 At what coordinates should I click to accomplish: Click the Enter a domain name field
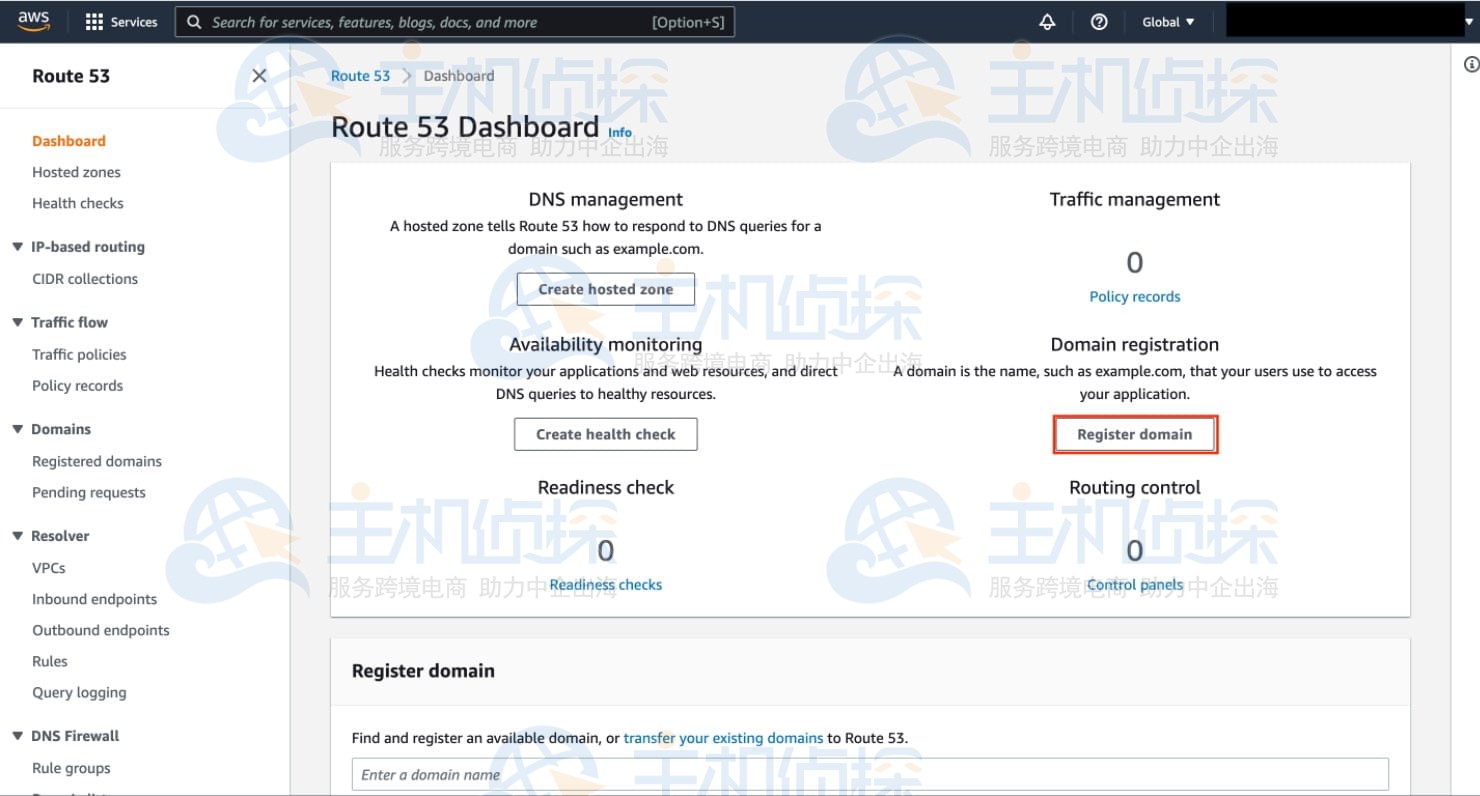click(869, 774)
